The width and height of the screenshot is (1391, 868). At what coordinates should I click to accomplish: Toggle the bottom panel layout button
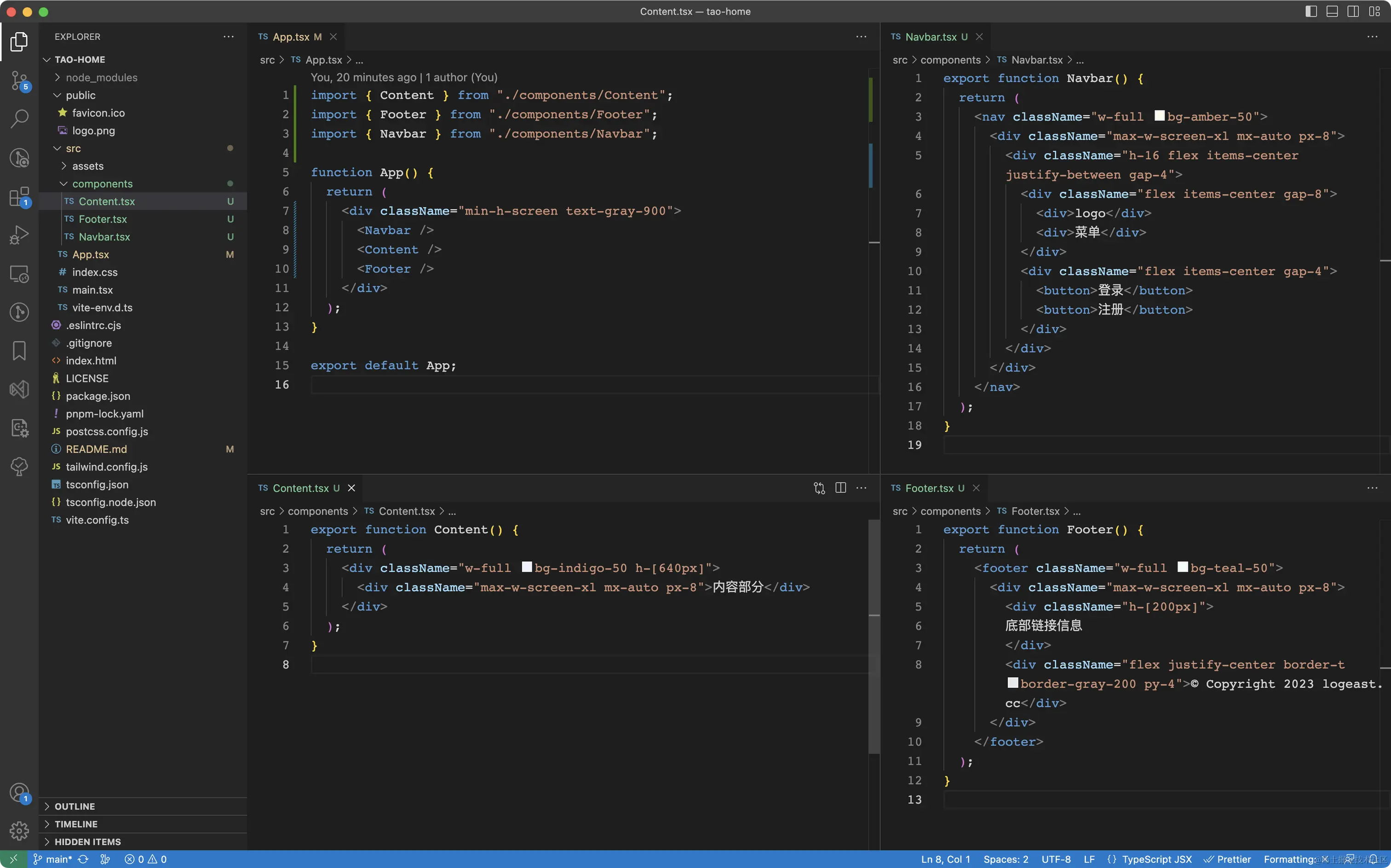tap(1332, 11)
